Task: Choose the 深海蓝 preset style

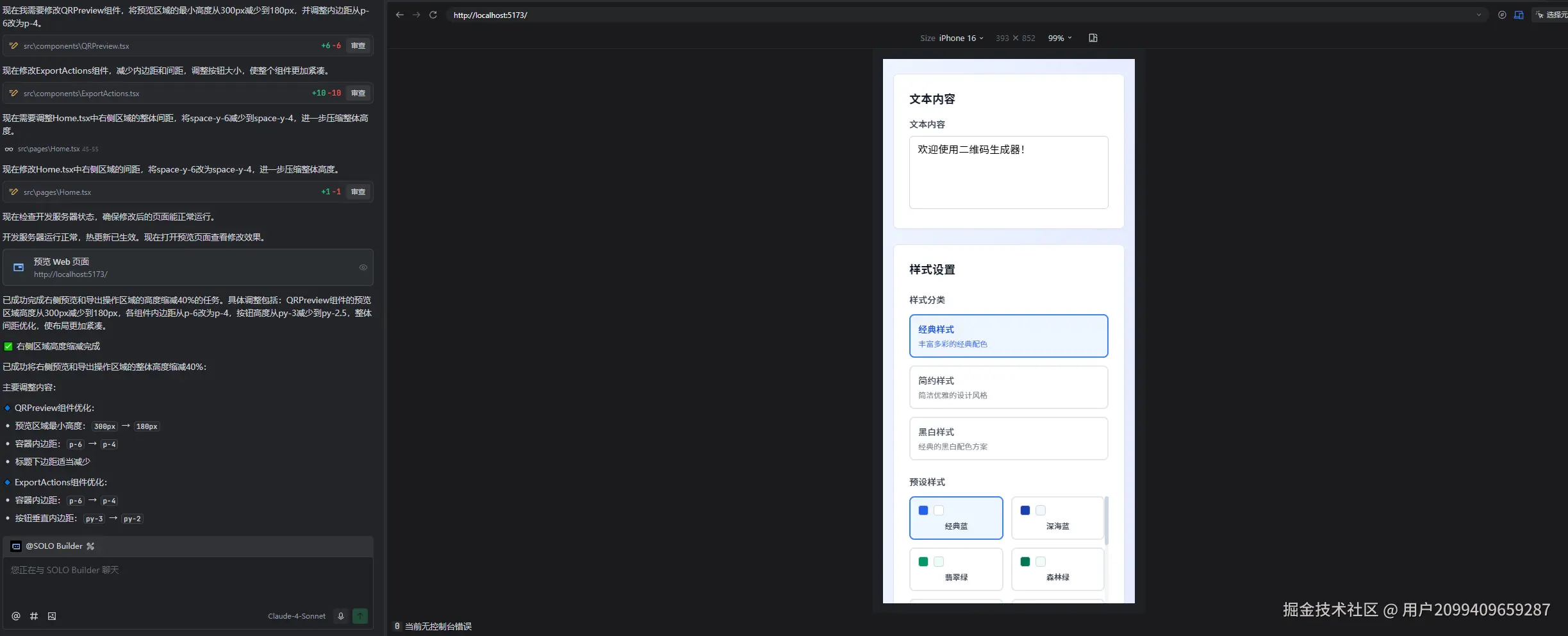Action: (1057, 518)
